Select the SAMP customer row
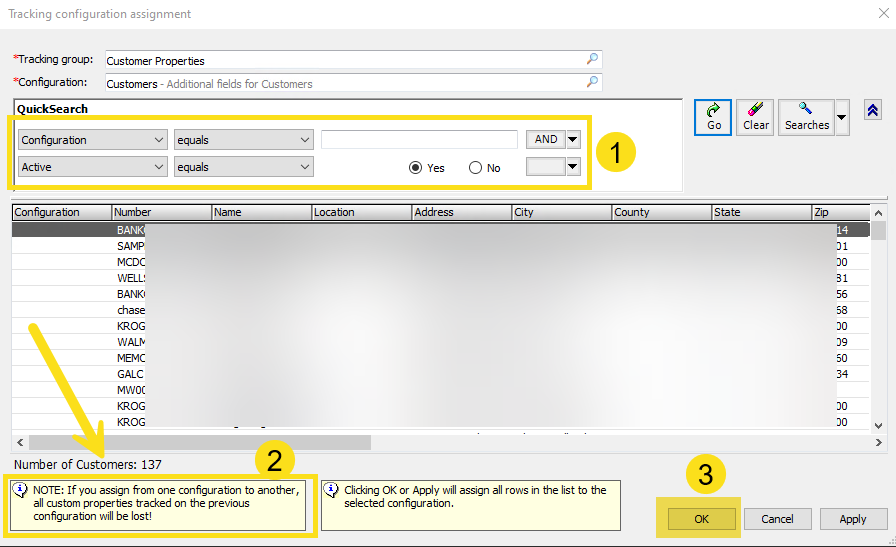The width and height of the screenshot is (896, 547). [x=441, y=246]
